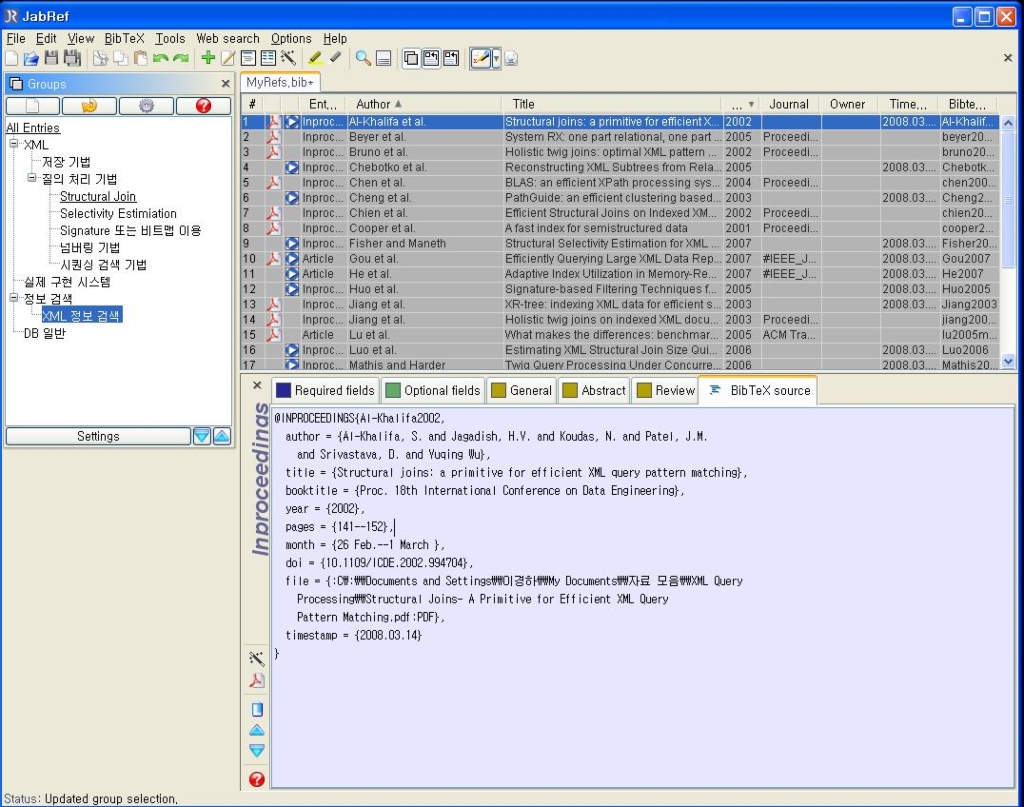Switch to the Optional fields tab

[433, 390]
